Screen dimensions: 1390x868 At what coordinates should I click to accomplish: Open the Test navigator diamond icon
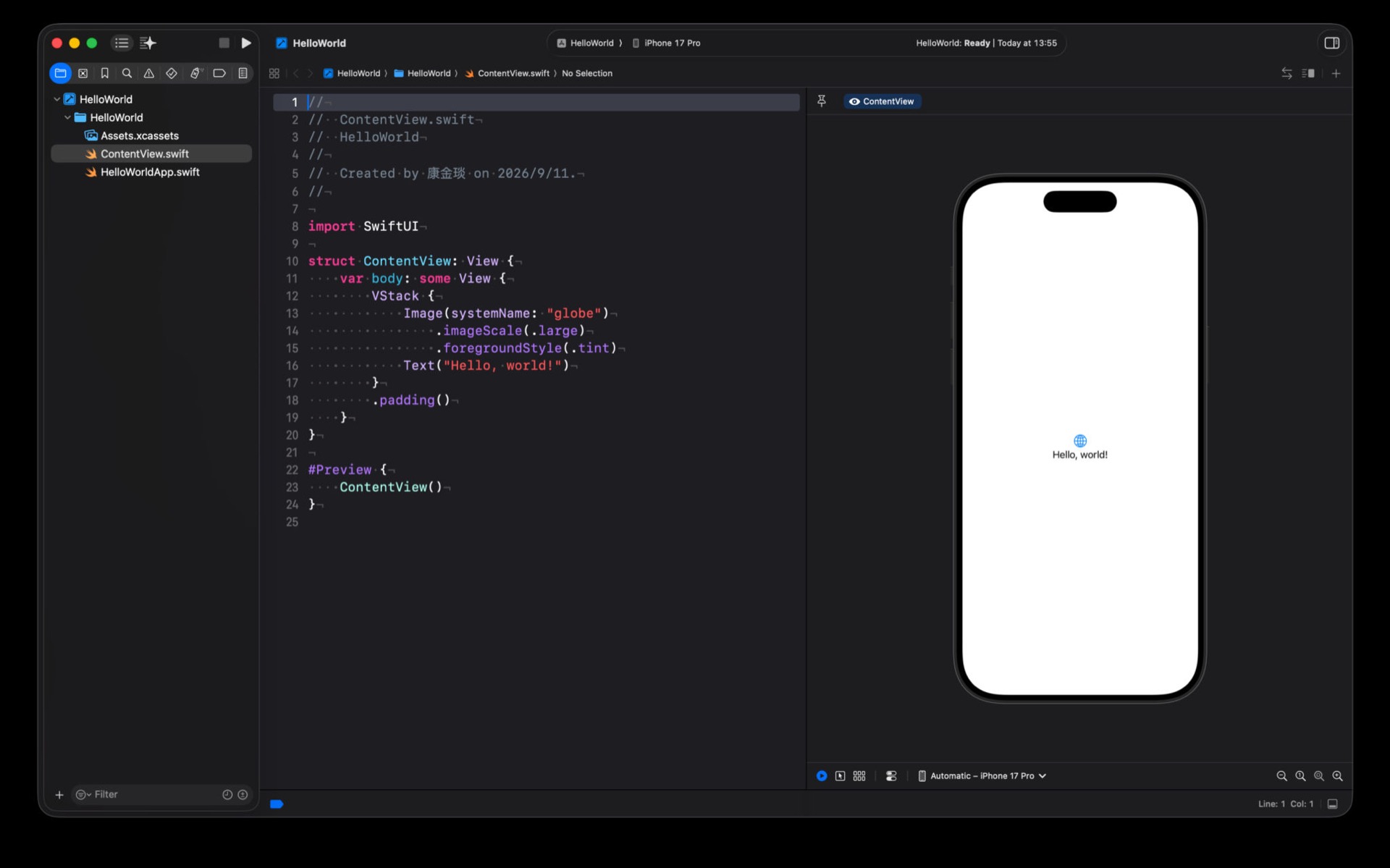(172, 73)
